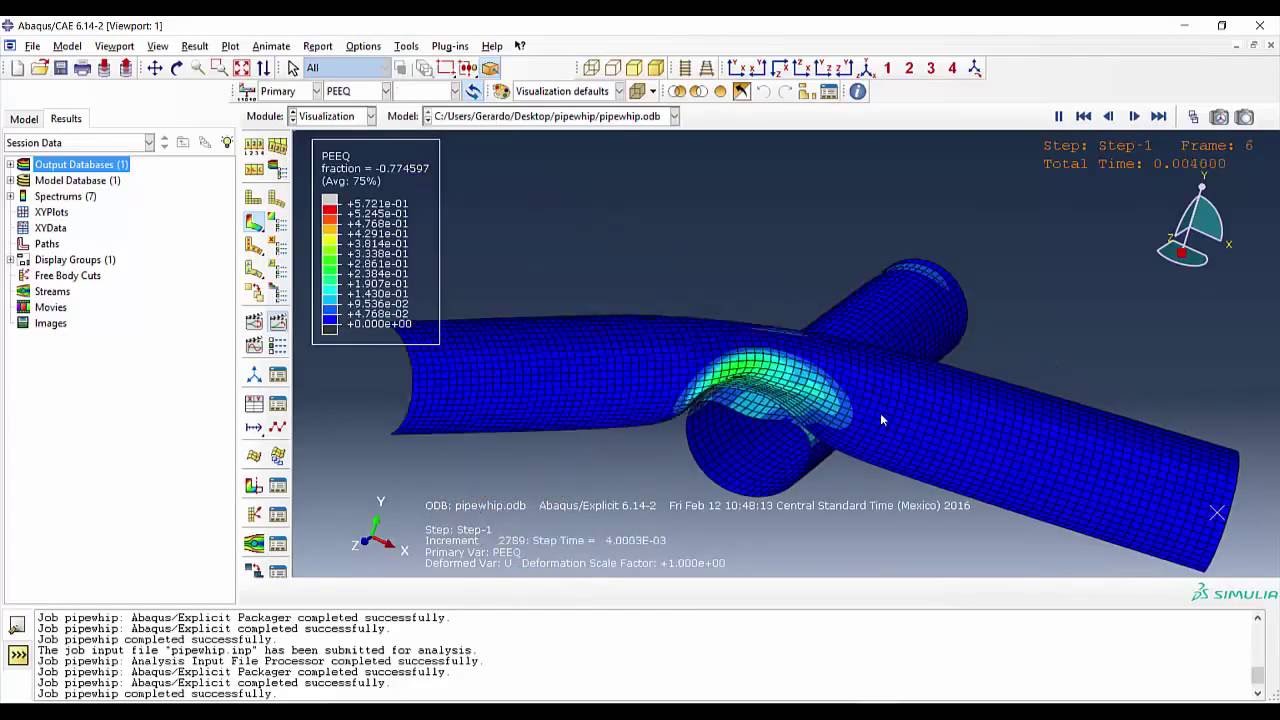Viewport: 1280px width, 720px height.
Task: Click the Open file folder icon
Action: 39,68
